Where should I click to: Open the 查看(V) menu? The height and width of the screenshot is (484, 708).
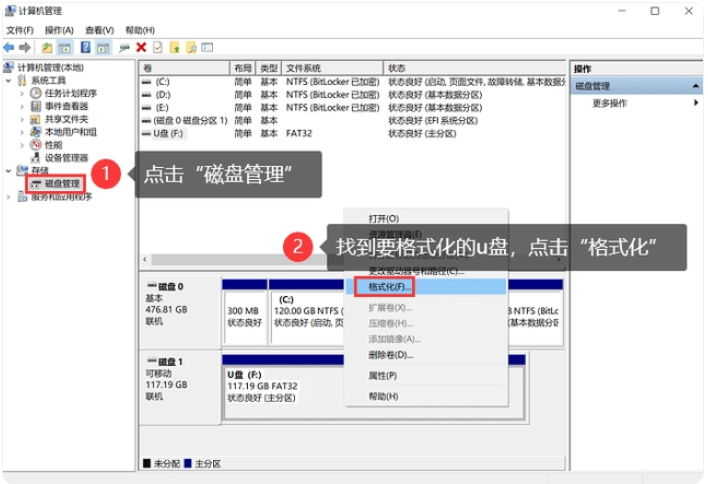99,31
